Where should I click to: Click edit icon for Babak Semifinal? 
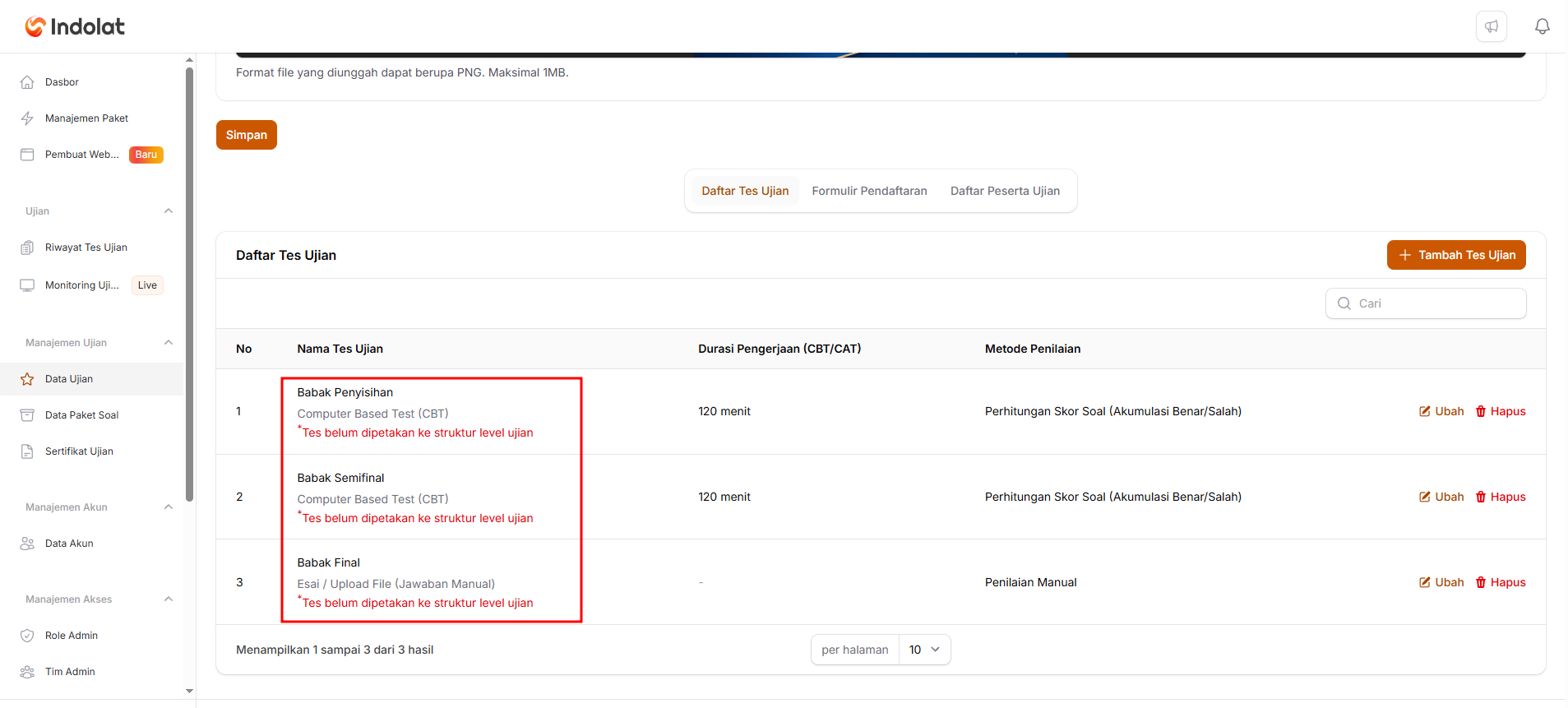(1425, 497)
